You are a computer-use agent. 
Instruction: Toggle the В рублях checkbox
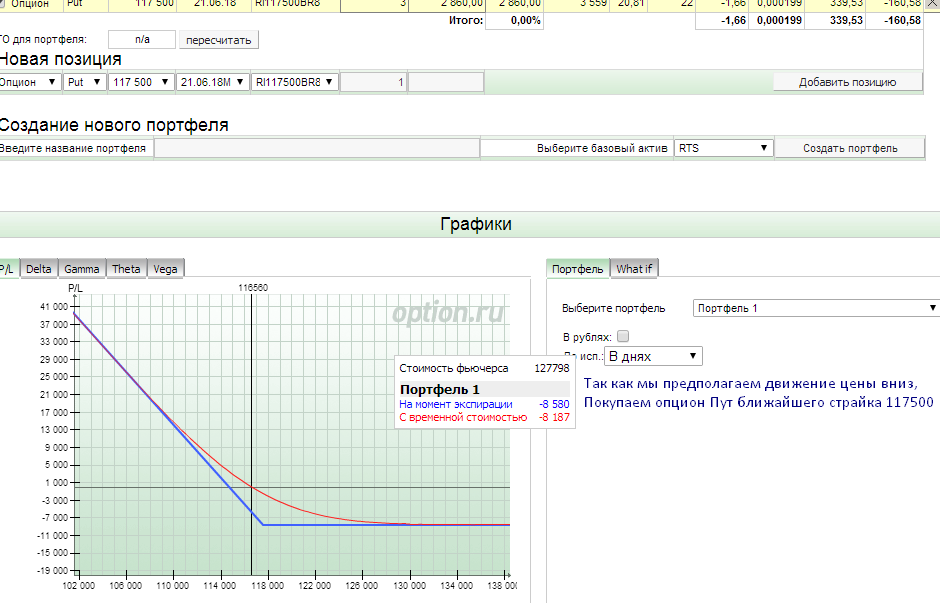point(623,336)
